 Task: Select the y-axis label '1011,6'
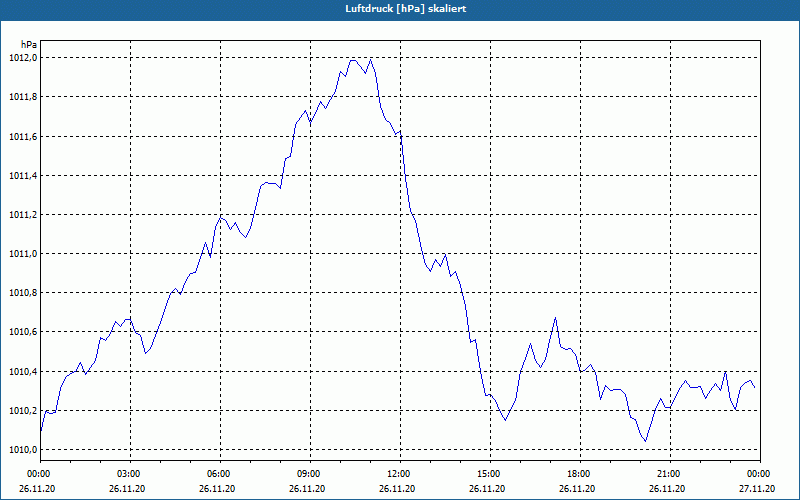point(23,136)
